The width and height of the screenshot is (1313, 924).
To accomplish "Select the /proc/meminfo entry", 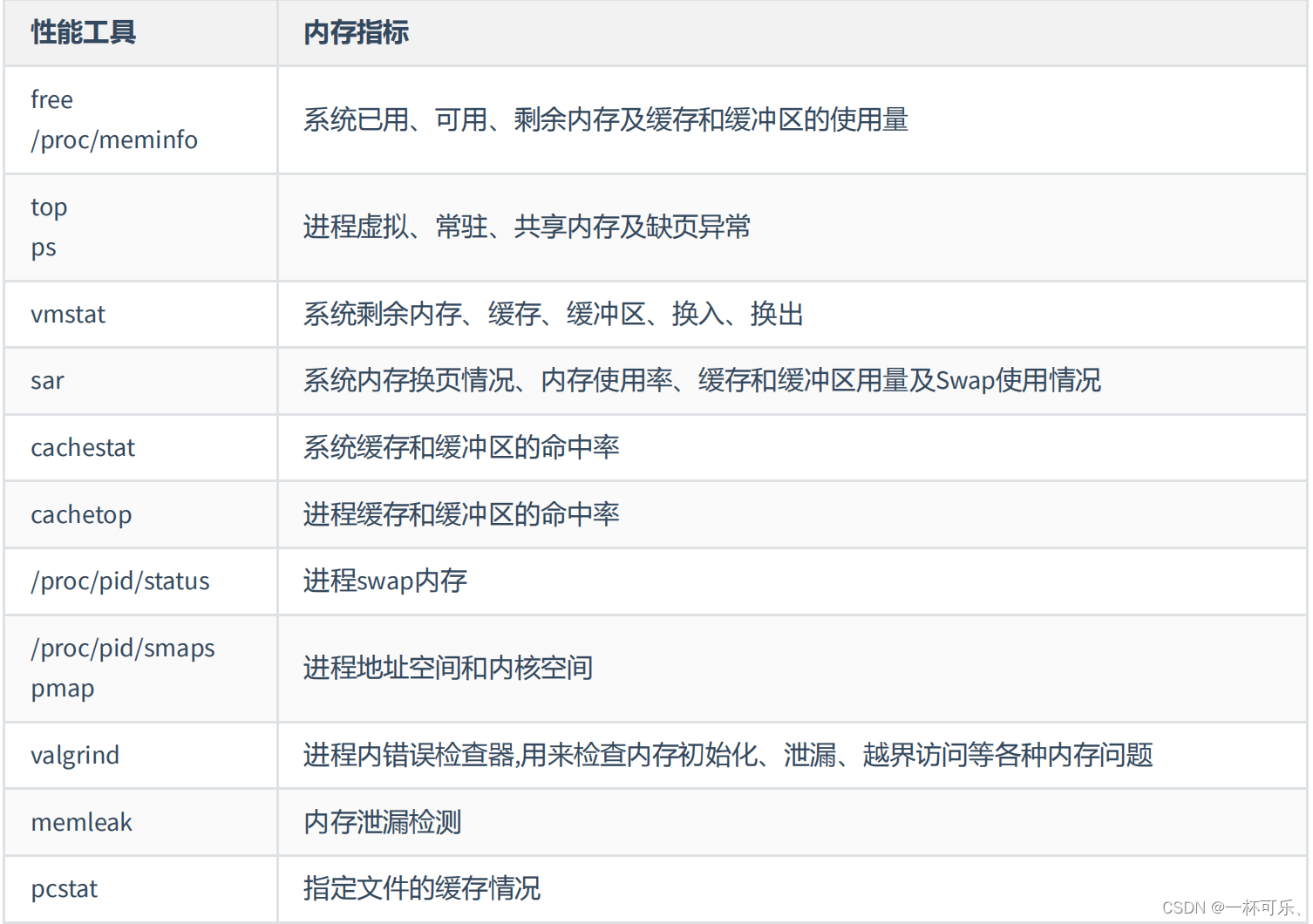I will pos(114,139).
